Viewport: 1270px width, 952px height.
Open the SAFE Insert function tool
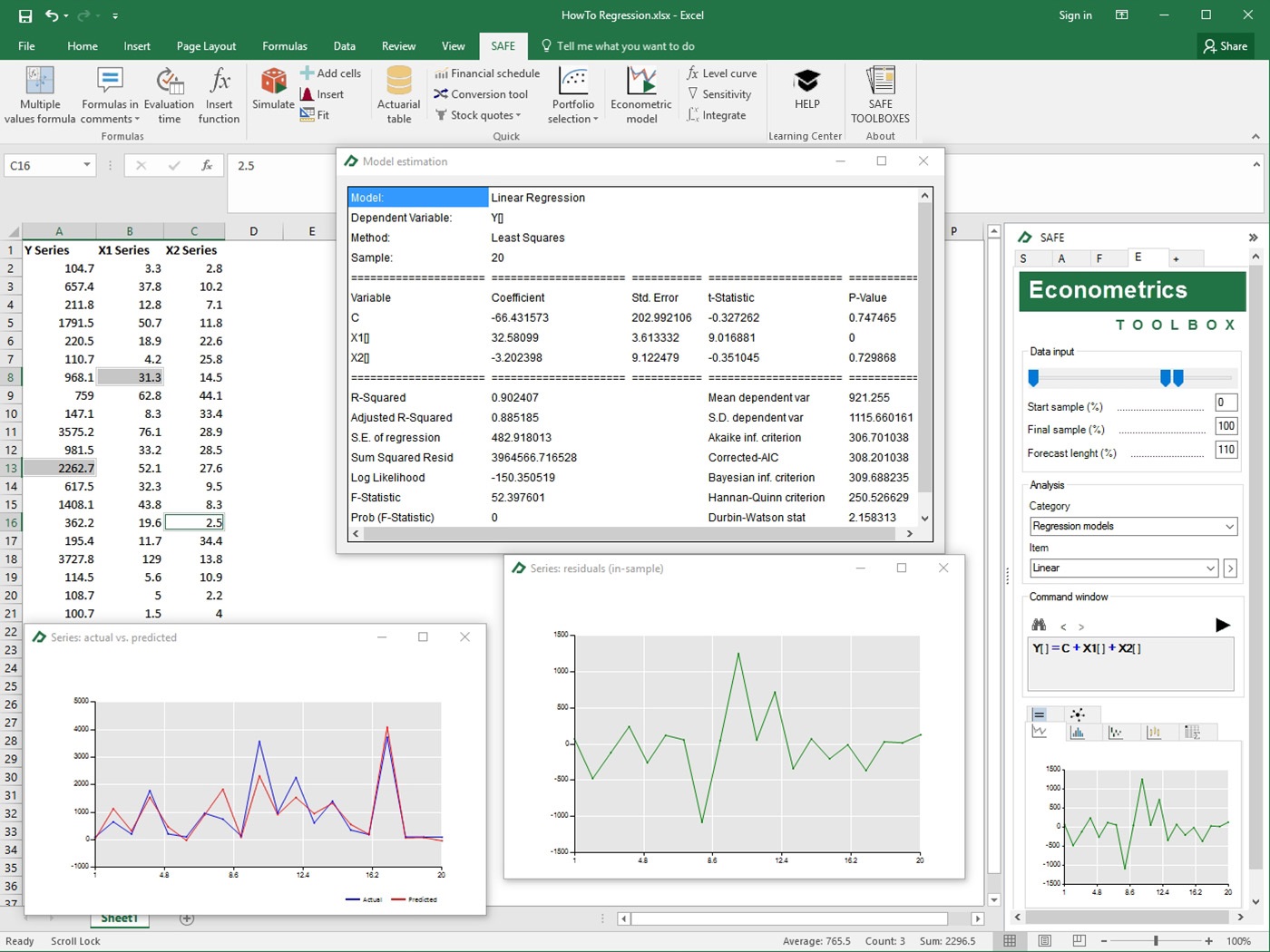tap(220, 94)
